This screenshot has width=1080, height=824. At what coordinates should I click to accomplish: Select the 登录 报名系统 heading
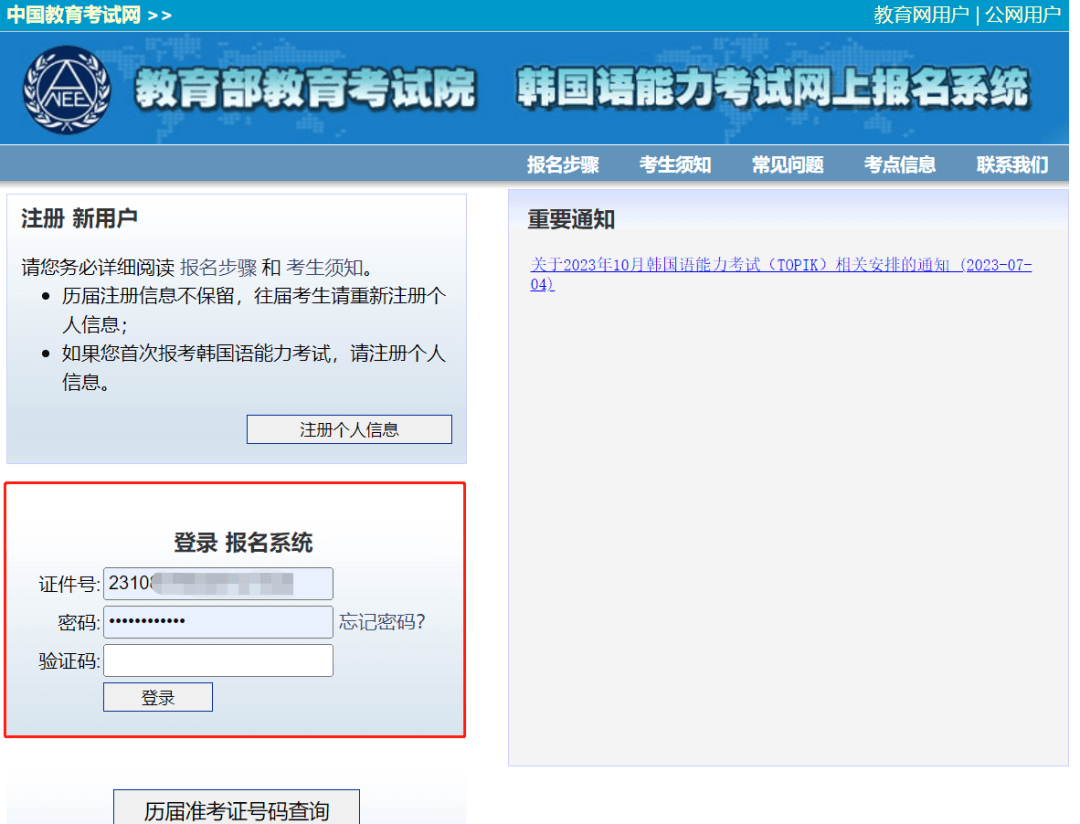pyautogui.click(x=243, y=543)
